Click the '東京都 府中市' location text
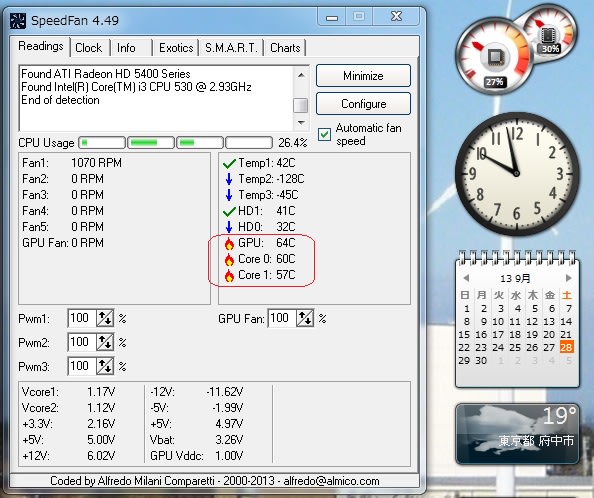The image size is (594, 498). [536, 441]
